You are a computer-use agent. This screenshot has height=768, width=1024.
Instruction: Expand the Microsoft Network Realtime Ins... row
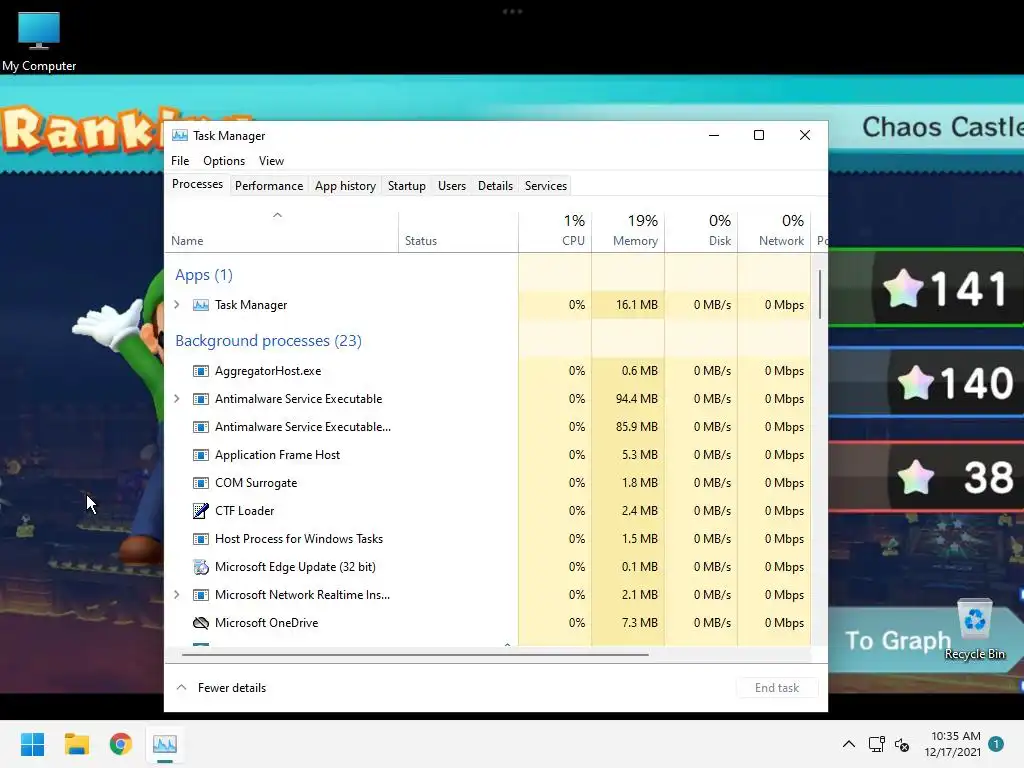(176, 594)
